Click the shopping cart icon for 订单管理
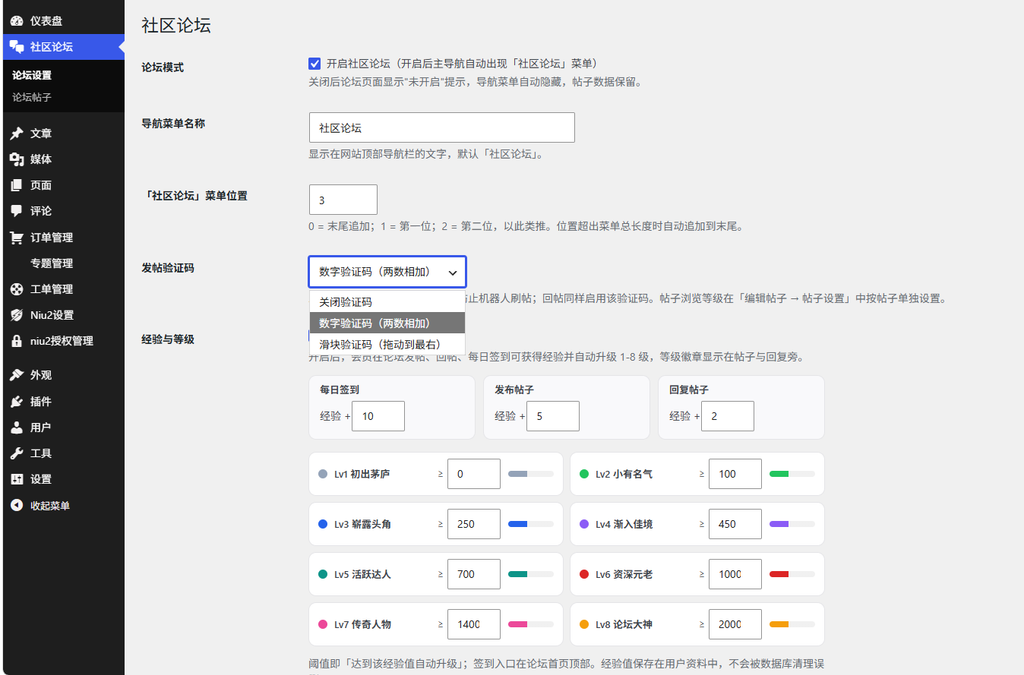The image size is (1024, 675). (17, 237)
